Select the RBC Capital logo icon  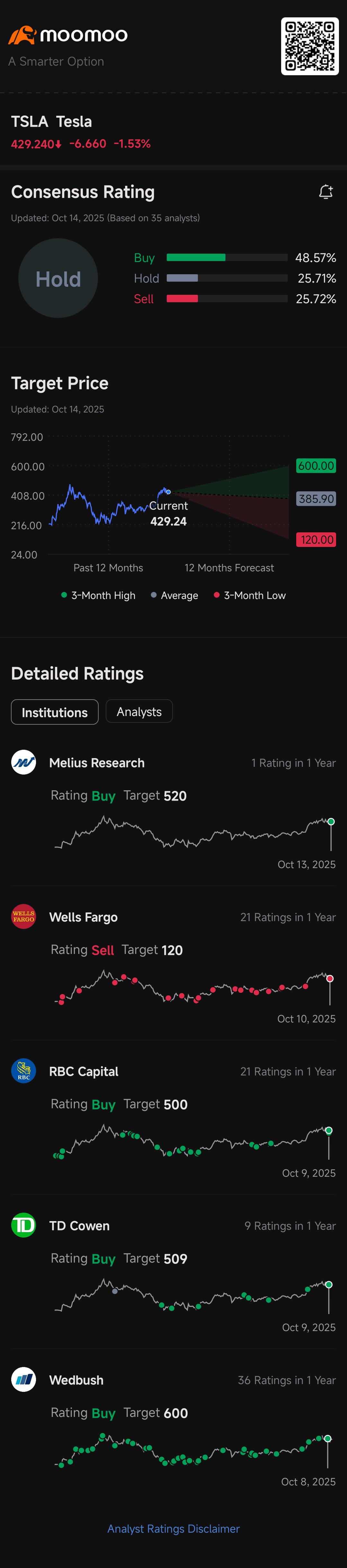(24, 1071)
